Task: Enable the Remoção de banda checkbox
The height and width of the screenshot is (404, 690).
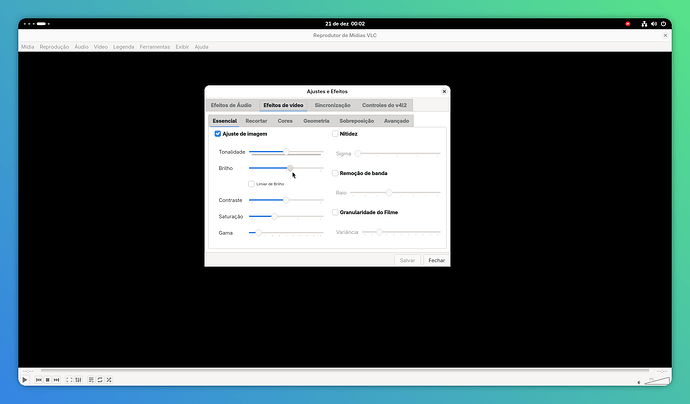Action: (335, 173)
